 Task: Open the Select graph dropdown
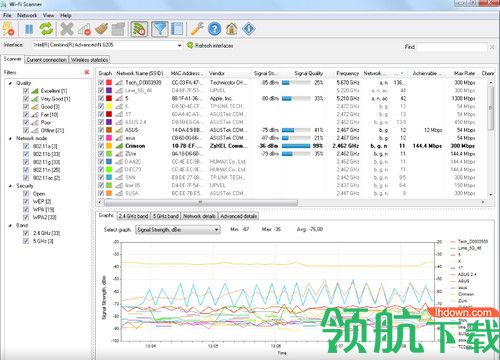point(216,230)
